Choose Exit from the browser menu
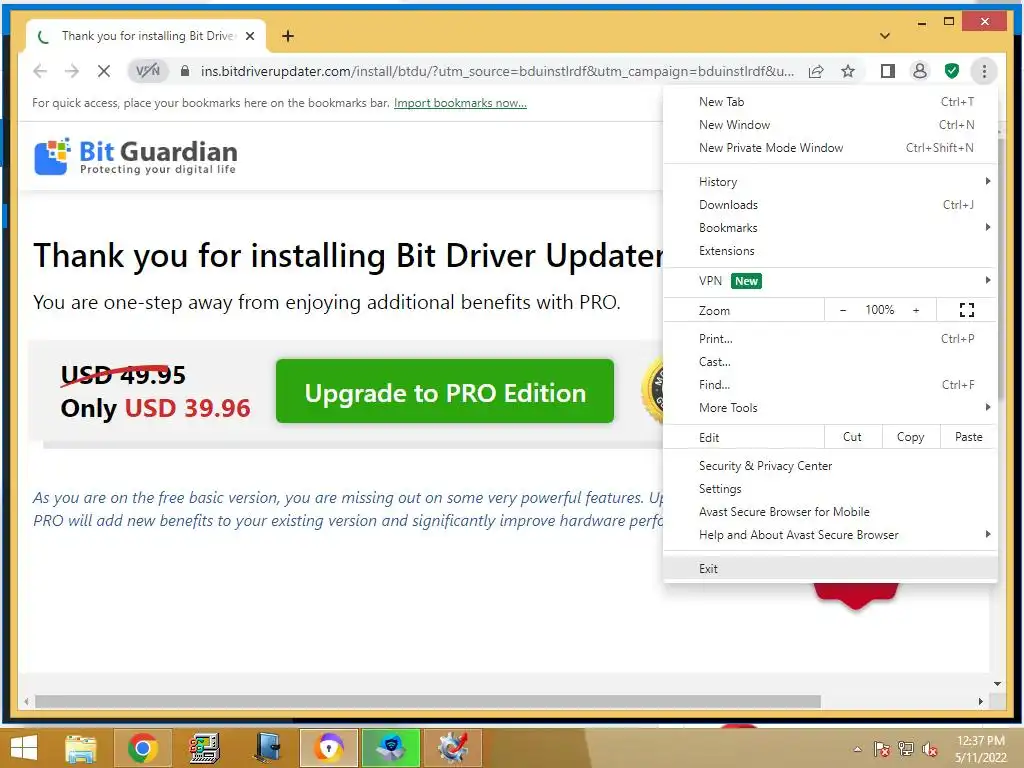Viewport: 1024px width, 768px height. (830, 568)
